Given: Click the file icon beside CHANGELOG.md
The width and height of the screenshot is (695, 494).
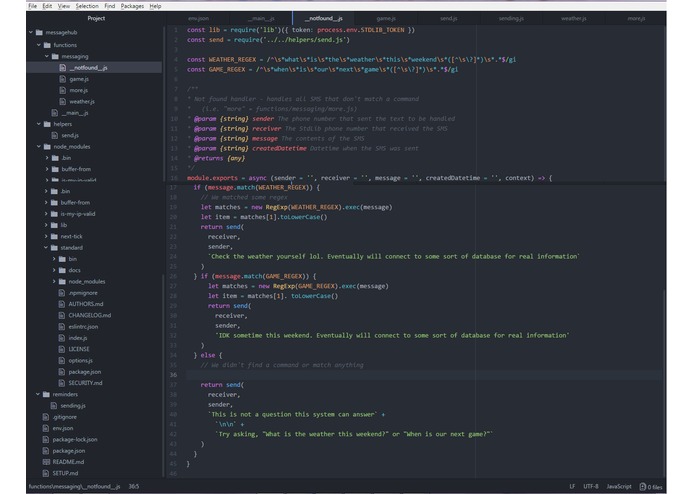Looking at the screenshot, I should pos(62,315).
